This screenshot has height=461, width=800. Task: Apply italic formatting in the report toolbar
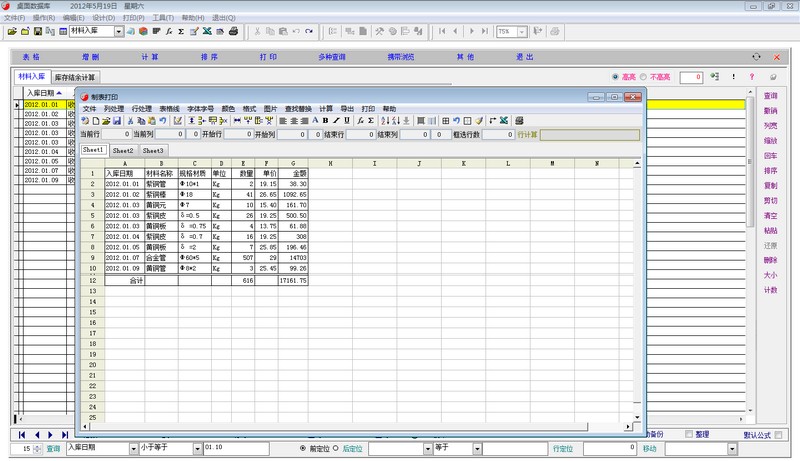pyautogui.click(x=335, y=121)
